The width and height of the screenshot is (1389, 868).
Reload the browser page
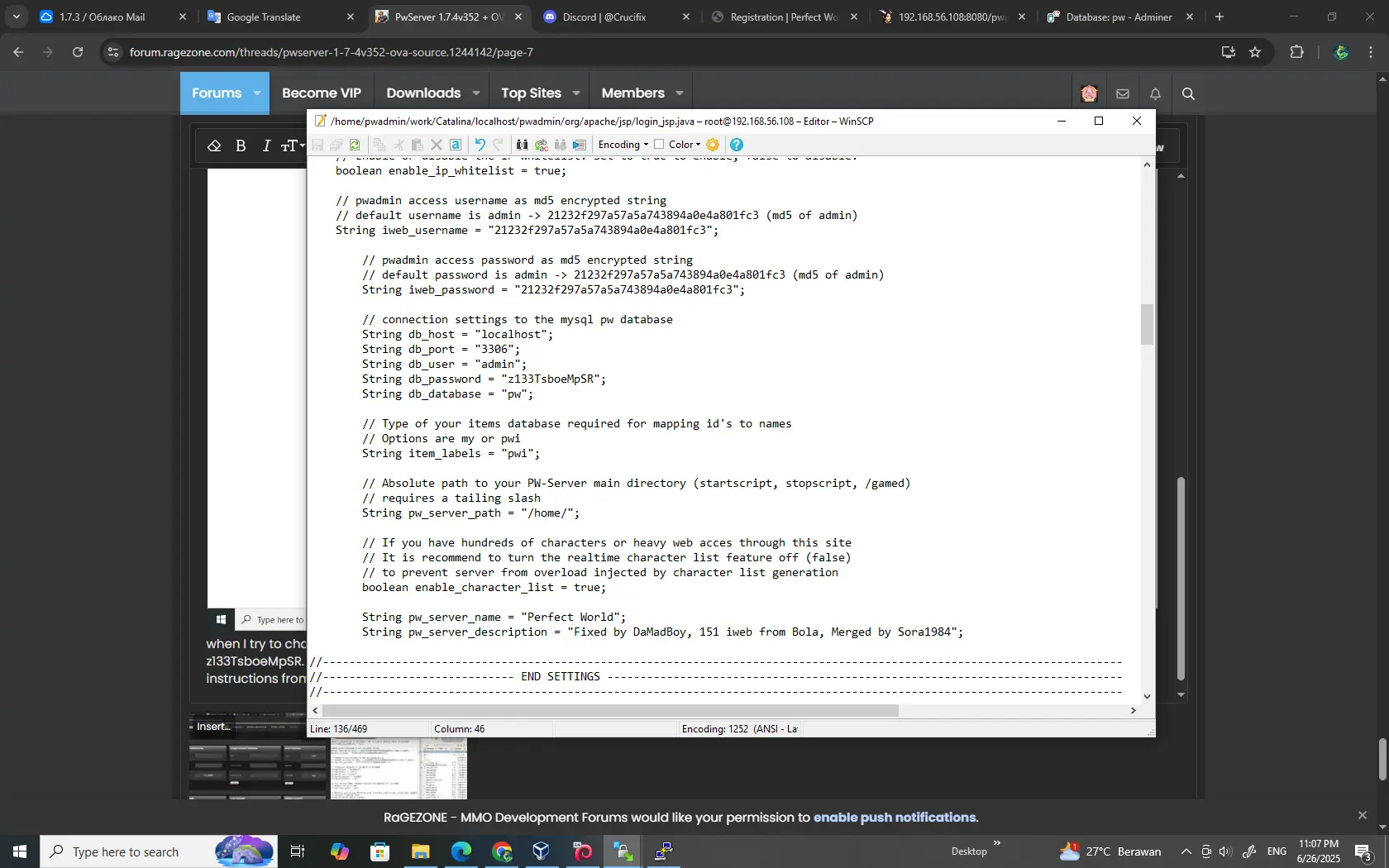[78, 52]
